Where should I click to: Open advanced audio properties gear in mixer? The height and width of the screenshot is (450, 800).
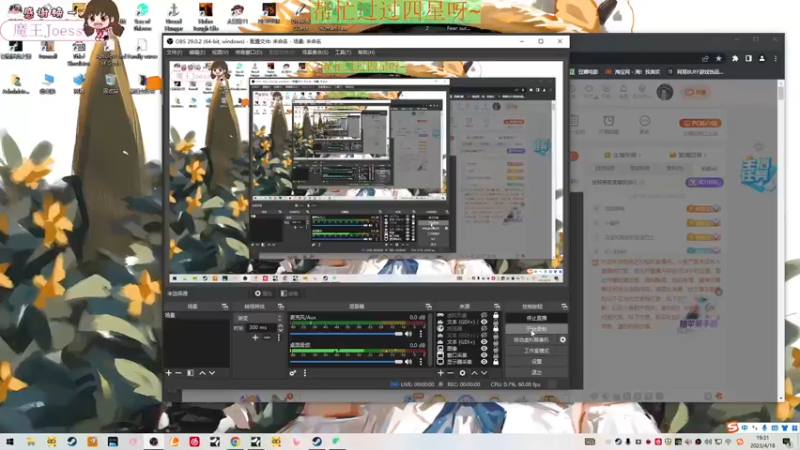point(293,373)
